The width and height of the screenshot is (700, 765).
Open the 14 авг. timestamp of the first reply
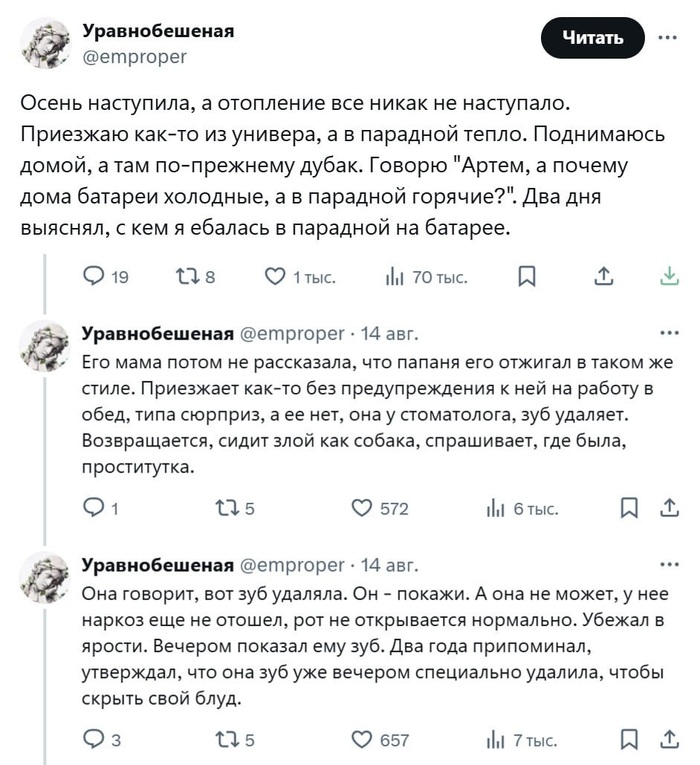coord(389,334)
